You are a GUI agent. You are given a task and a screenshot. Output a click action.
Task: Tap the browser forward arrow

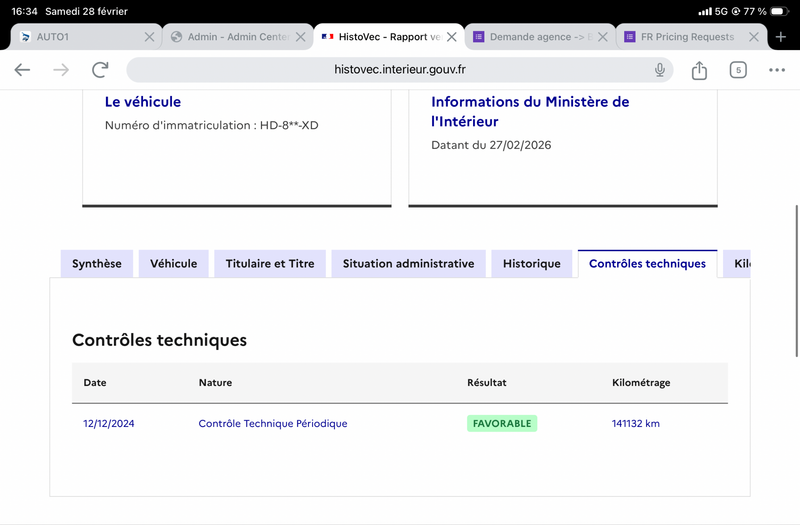pos(61,70)
